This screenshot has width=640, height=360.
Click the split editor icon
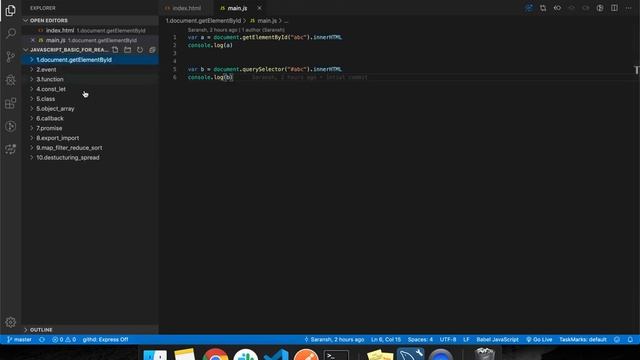pos(614,8)
